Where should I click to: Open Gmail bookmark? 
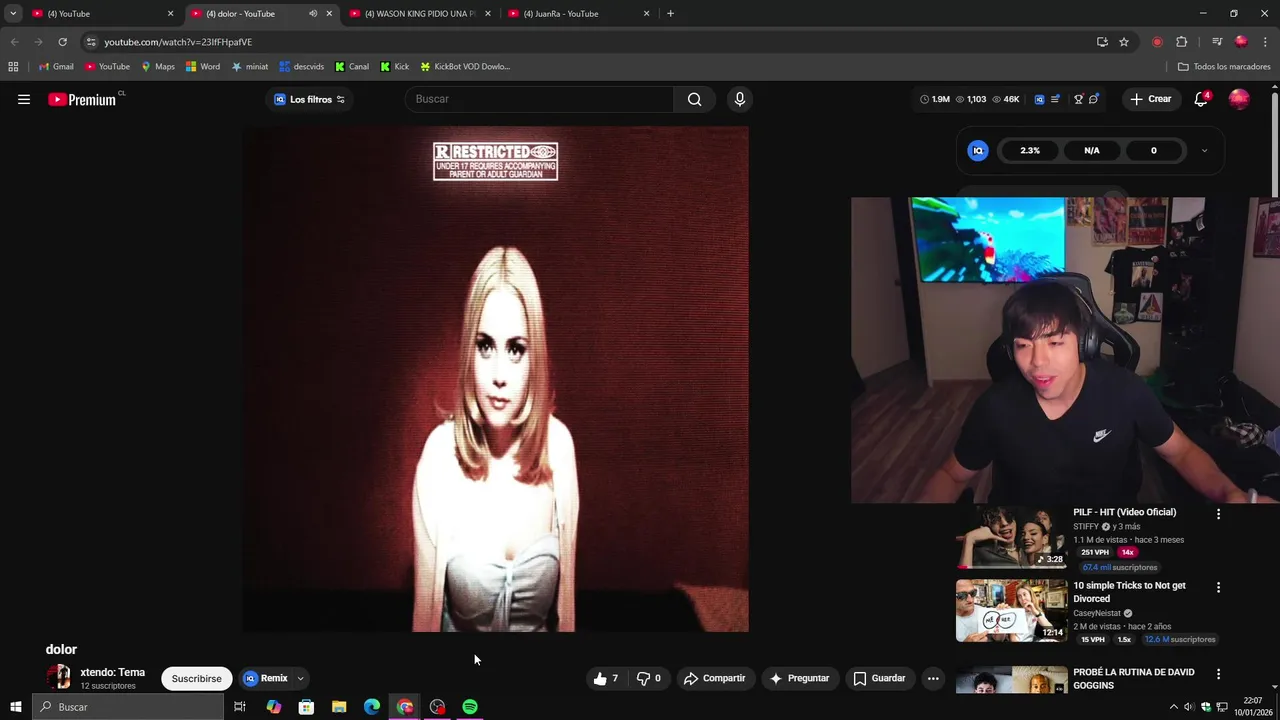point(57,67)
